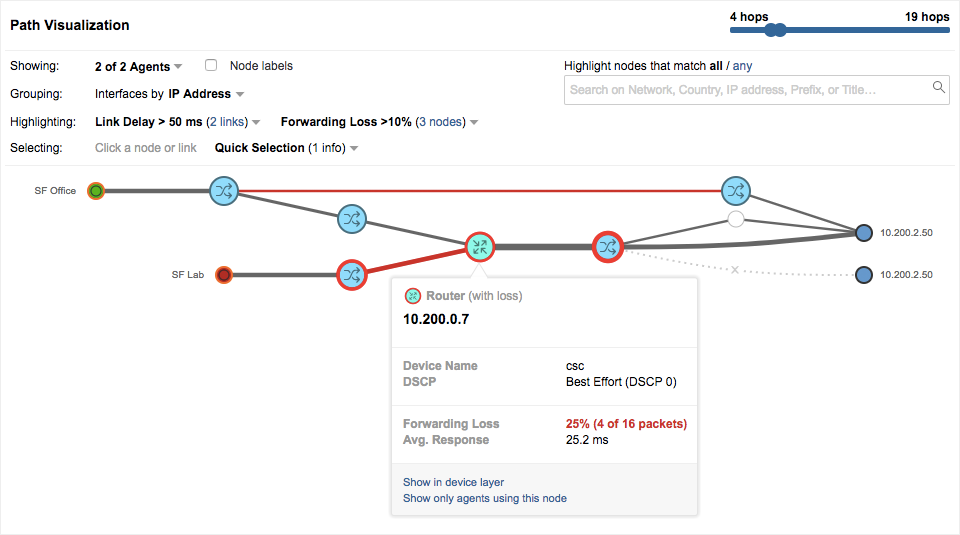
Task: Click the bottom 10.200.2.50 destination node
Action: coord(864,274)
